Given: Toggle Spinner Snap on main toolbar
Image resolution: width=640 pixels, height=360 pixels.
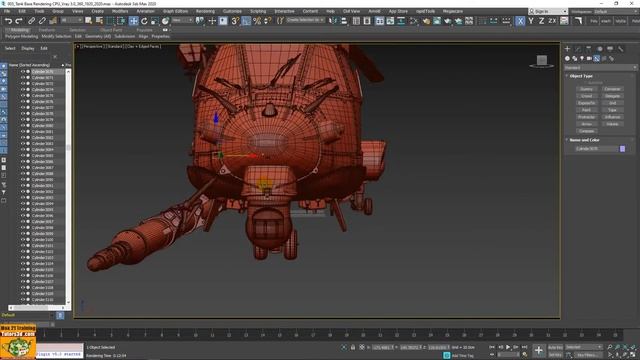Looking at the screenshot, I should [267, 21].
